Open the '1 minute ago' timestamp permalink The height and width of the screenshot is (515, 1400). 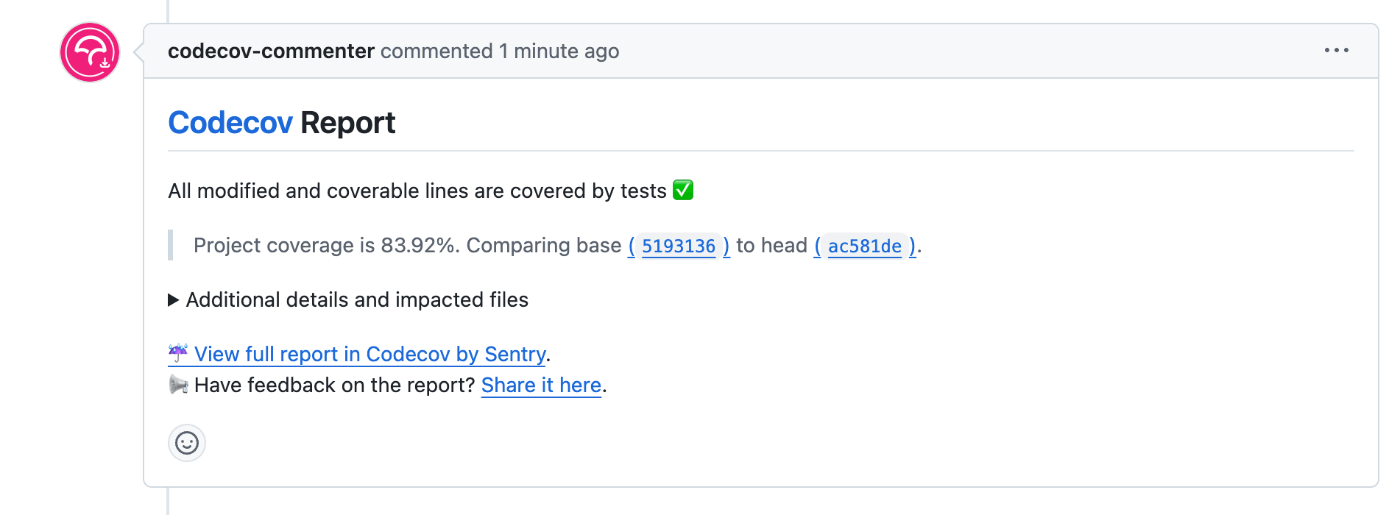coord(559,51)
